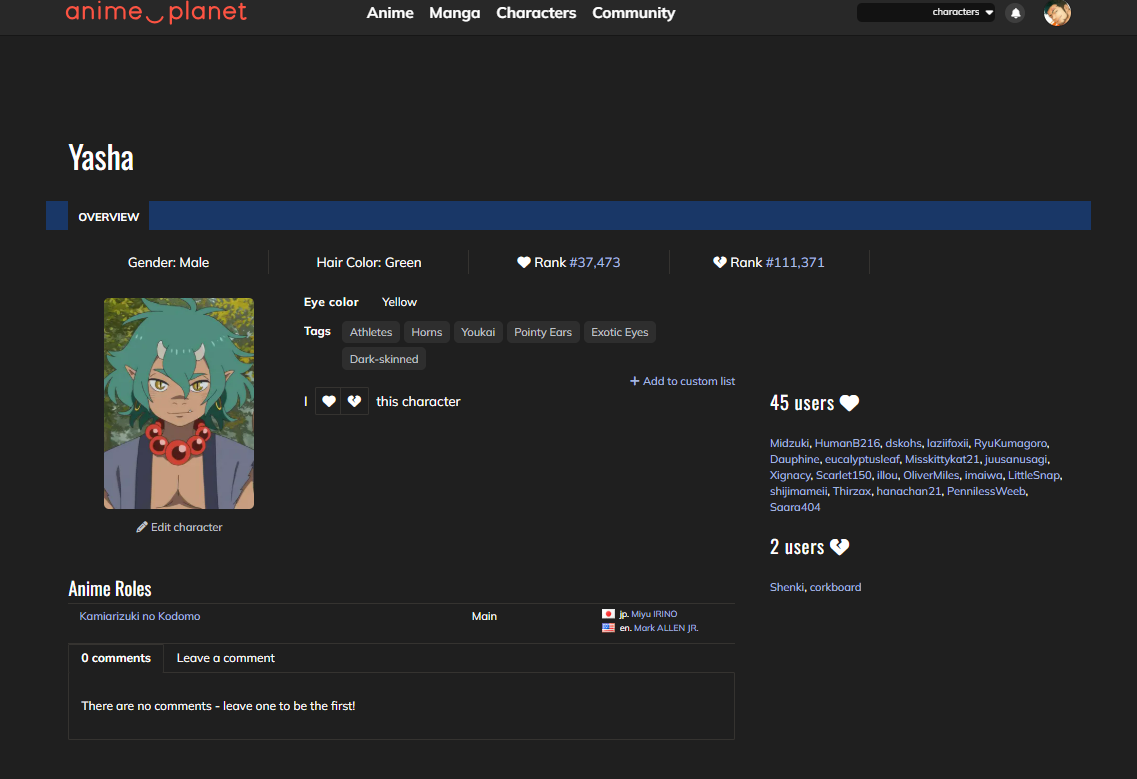This screenshot has width=1137, height=779.
Task: Open voice actor Miyu IRINO page
Action: point(654,614)
